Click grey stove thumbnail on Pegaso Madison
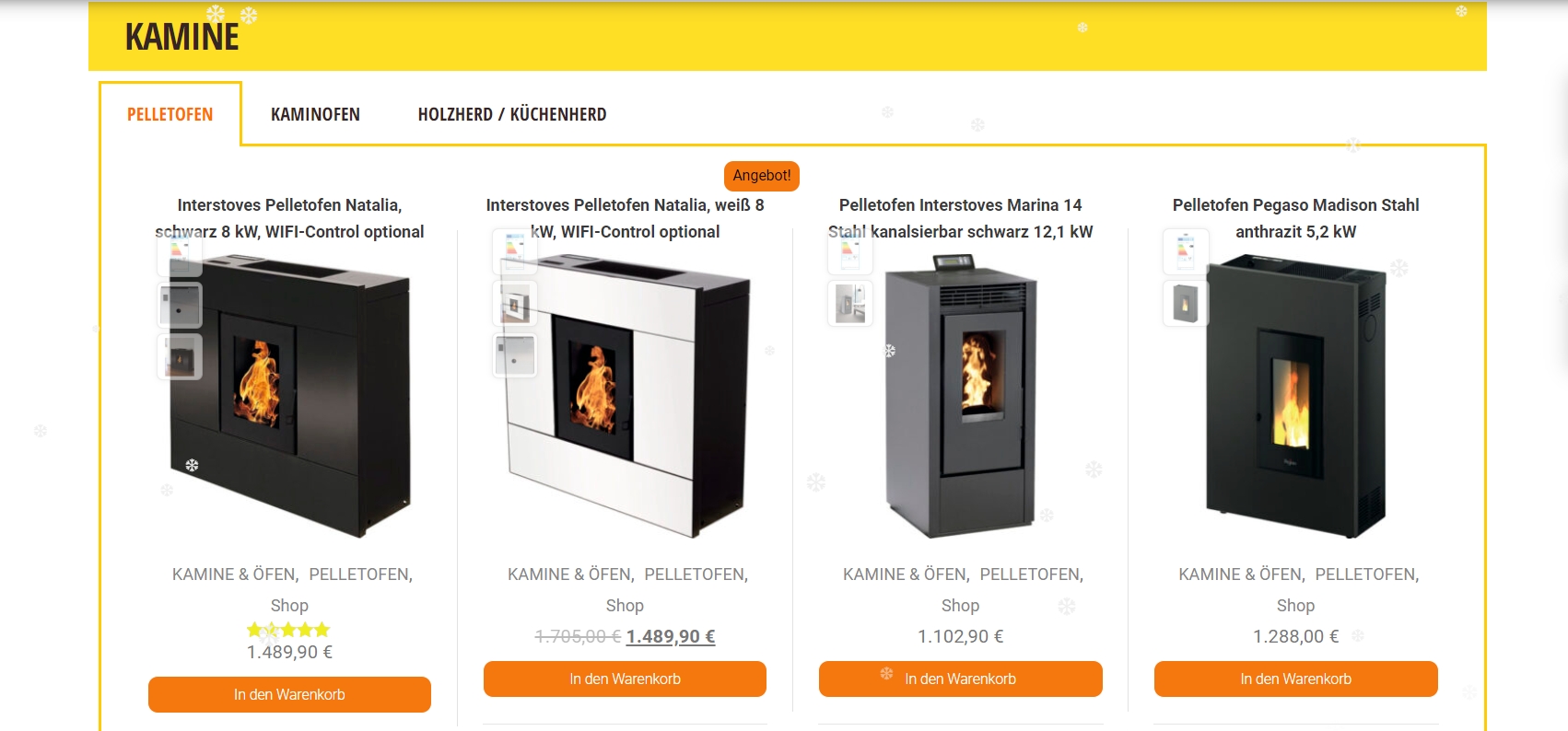This screenshot has width=1568, height=731. [1186, 304]
